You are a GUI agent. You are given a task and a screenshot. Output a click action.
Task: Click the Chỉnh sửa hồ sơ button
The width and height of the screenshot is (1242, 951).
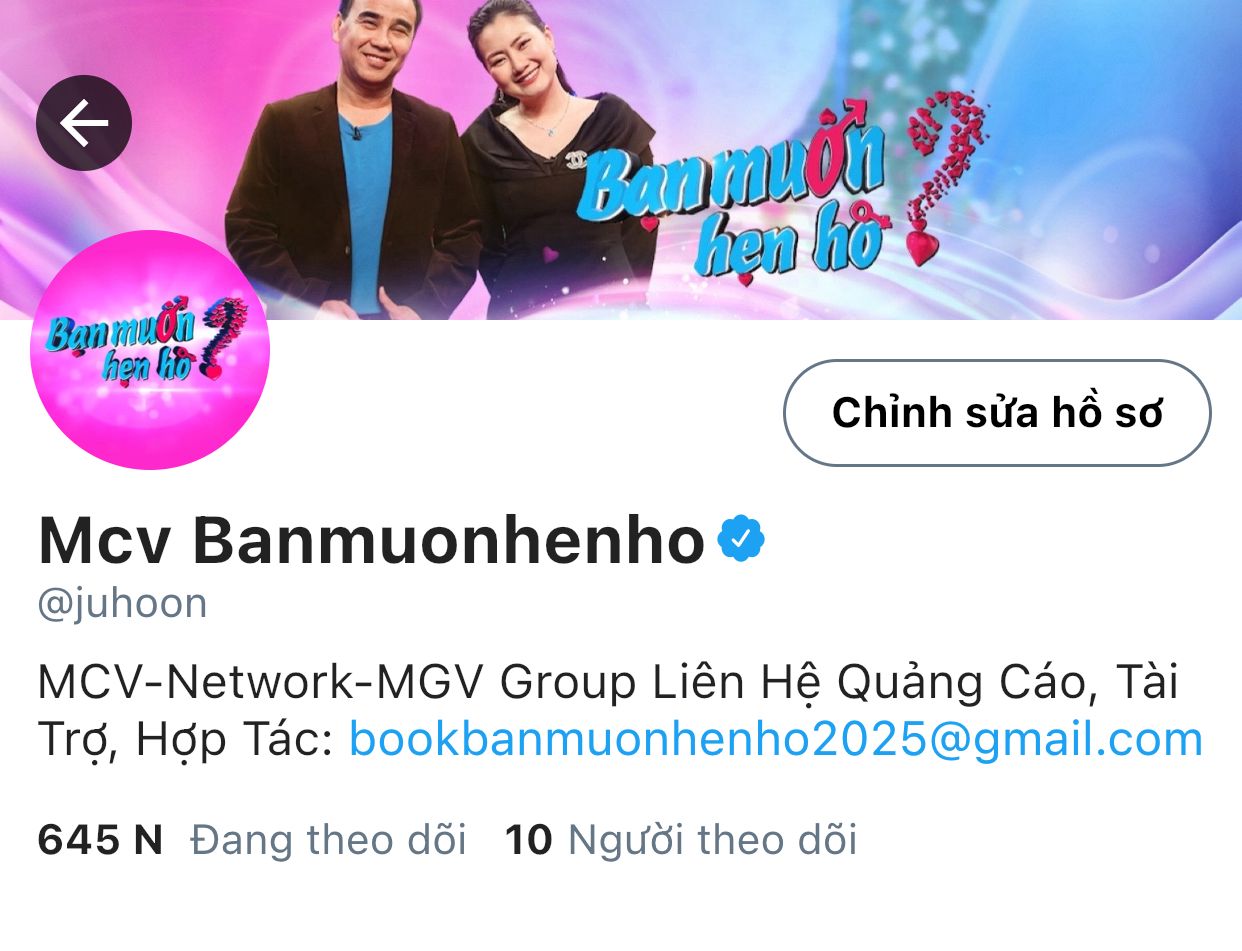pyautogui.click(x=997, y=413)
